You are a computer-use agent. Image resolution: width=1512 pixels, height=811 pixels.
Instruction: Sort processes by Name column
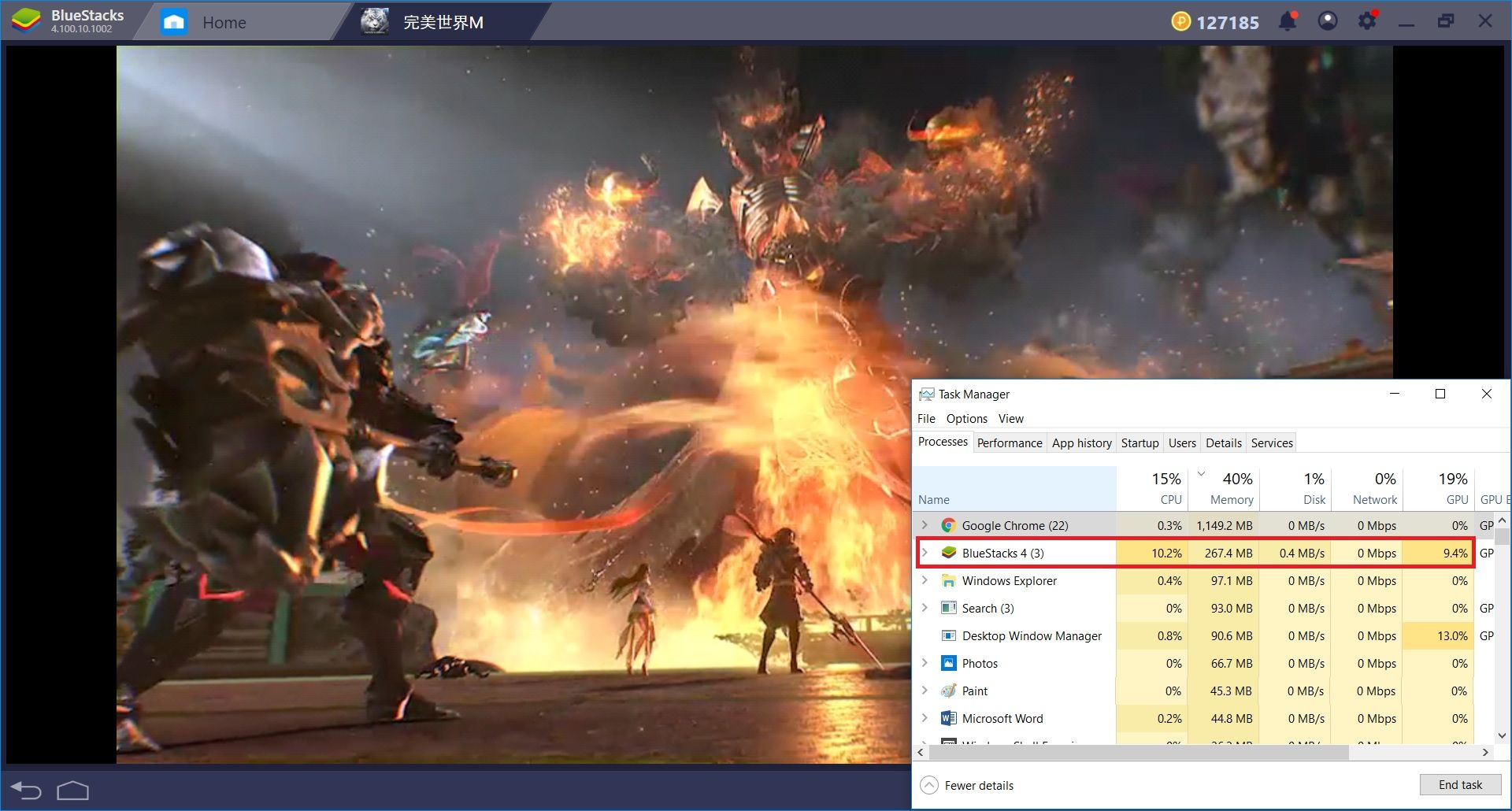[1014, 488]
